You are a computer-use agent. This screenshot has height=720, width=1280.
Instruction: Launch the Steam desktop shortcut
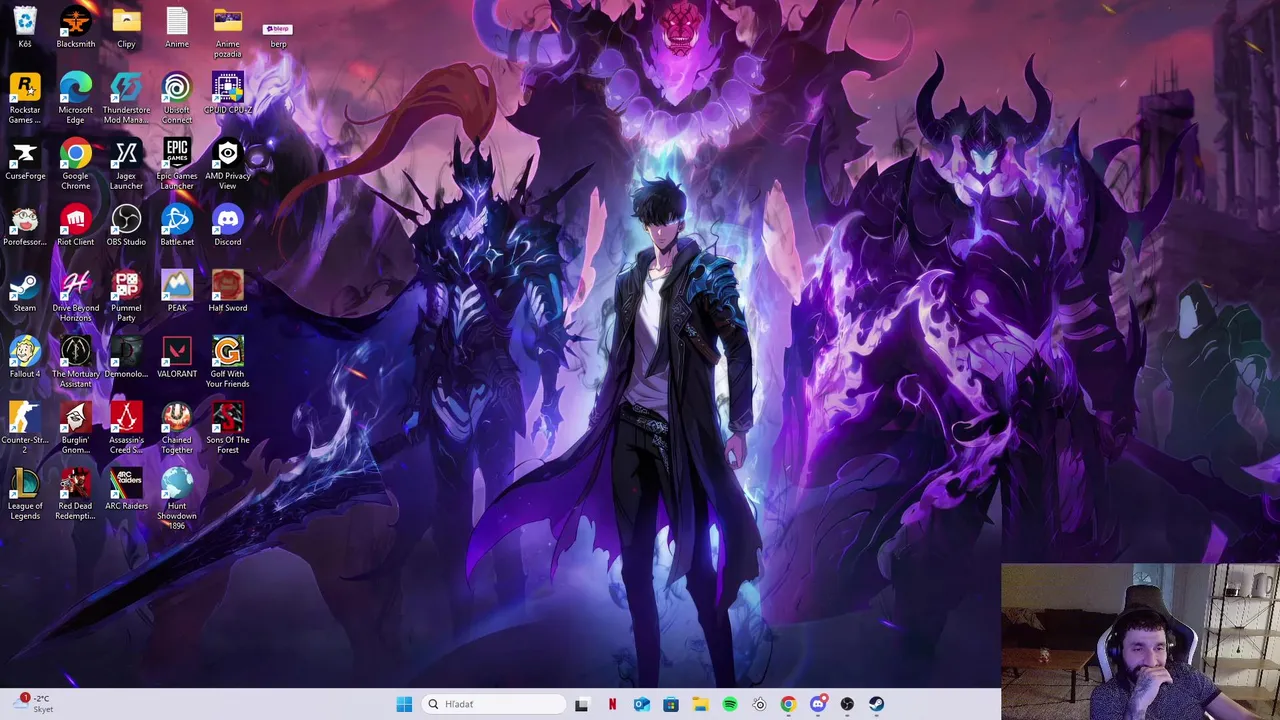tap(25, 291)
